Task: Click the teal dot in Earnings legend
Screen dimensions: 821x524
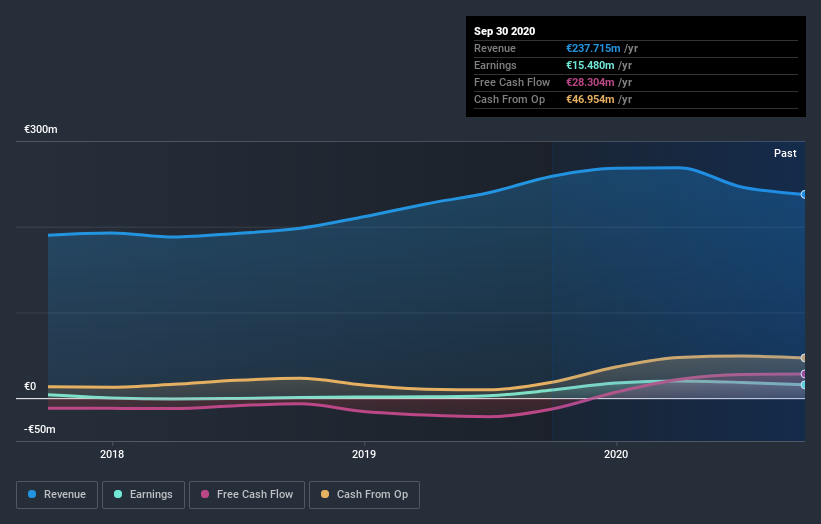Action: 118,494
